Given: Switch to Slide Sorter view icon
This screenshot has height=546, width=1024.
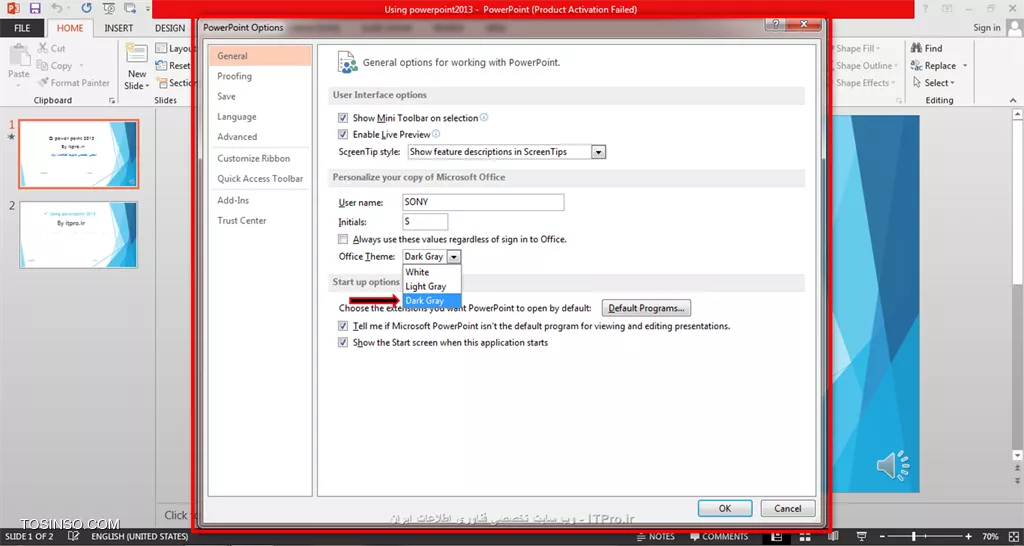Looking at the screenshot, I should (x=805, y=536).
